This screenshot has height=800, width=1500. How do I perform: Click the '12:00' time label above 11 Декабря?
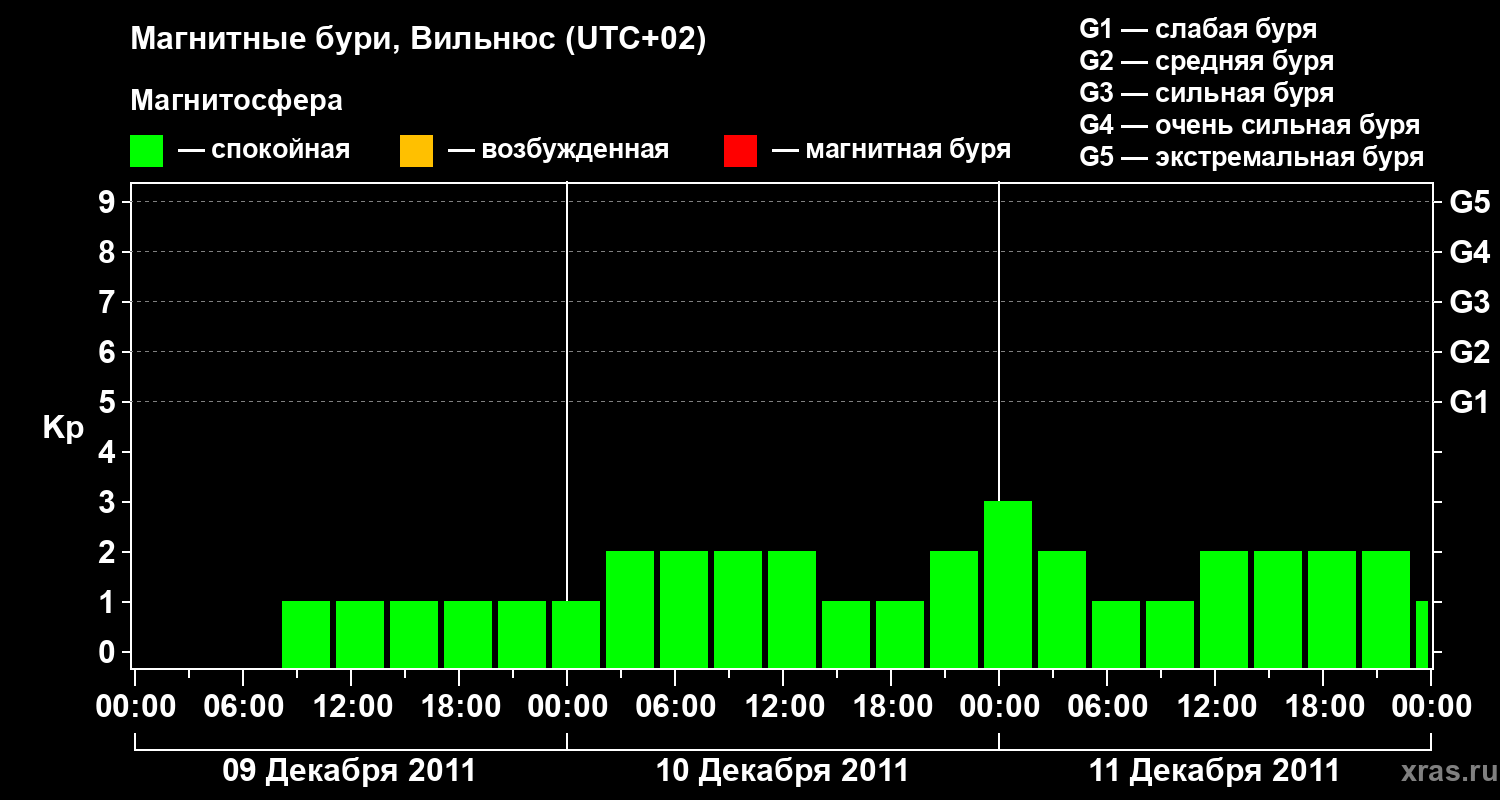click(x=1215, y=707)
